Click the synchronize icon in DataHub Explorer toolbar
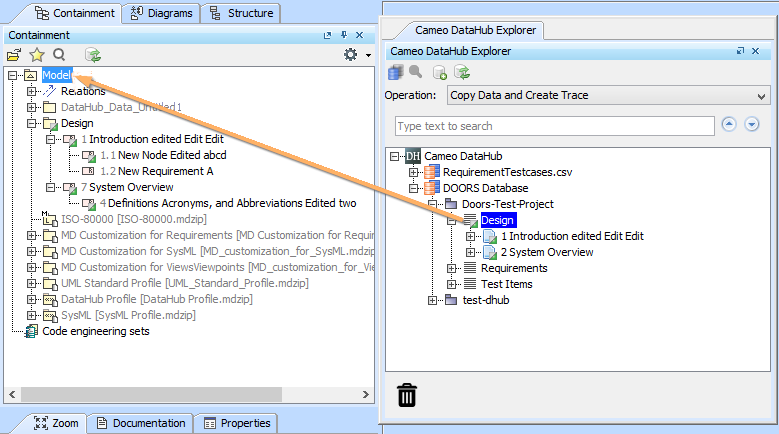This screenshot has width=779, height=434. [462, 72]
